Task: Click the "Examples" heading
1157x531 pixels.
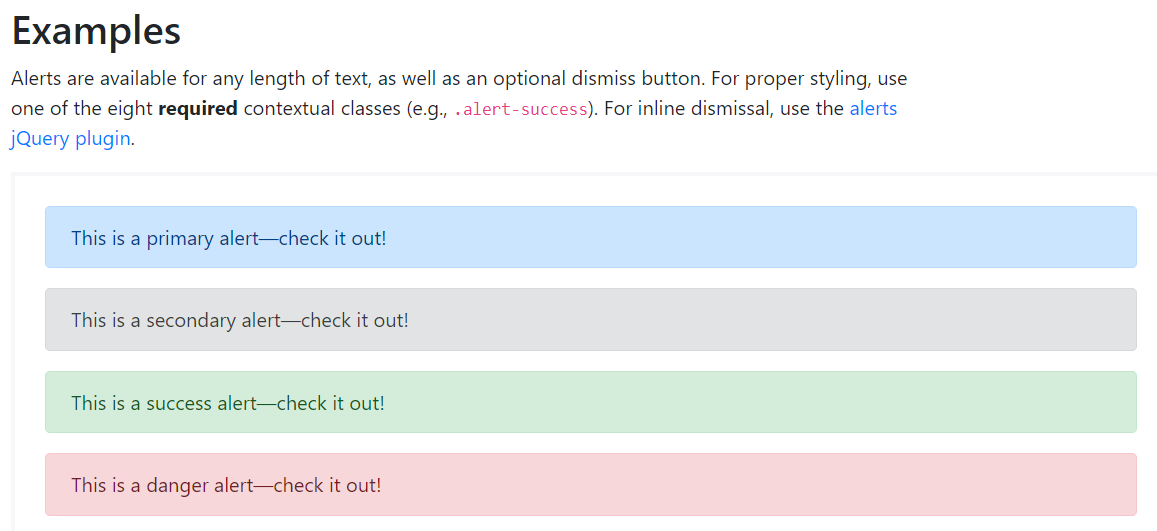Action: pyautogui.click(x=96, y=31)
